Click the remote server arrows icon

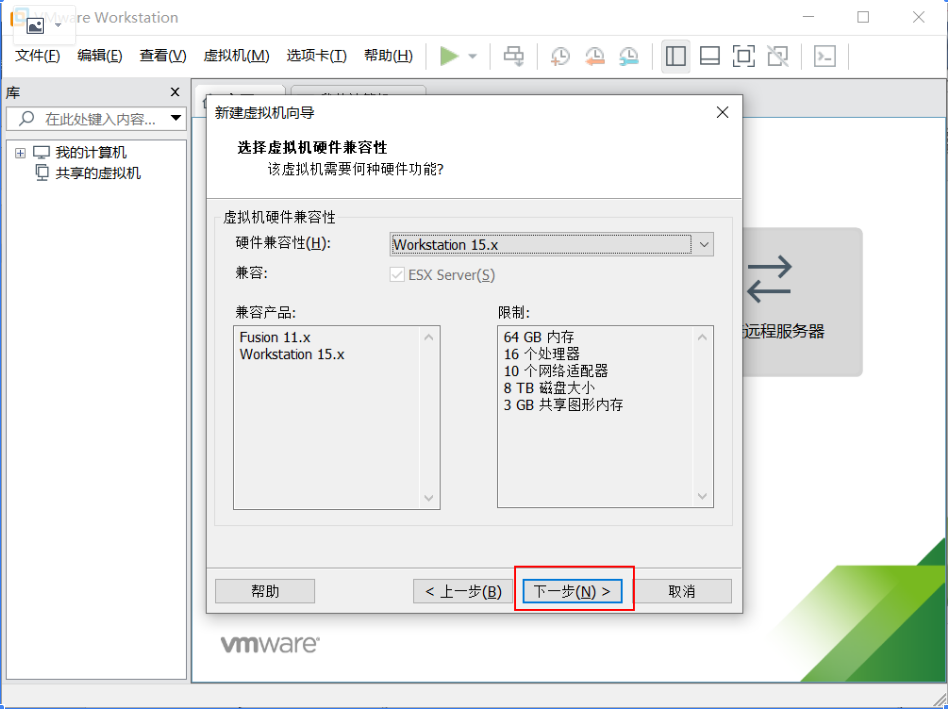[x=769, y=279]
